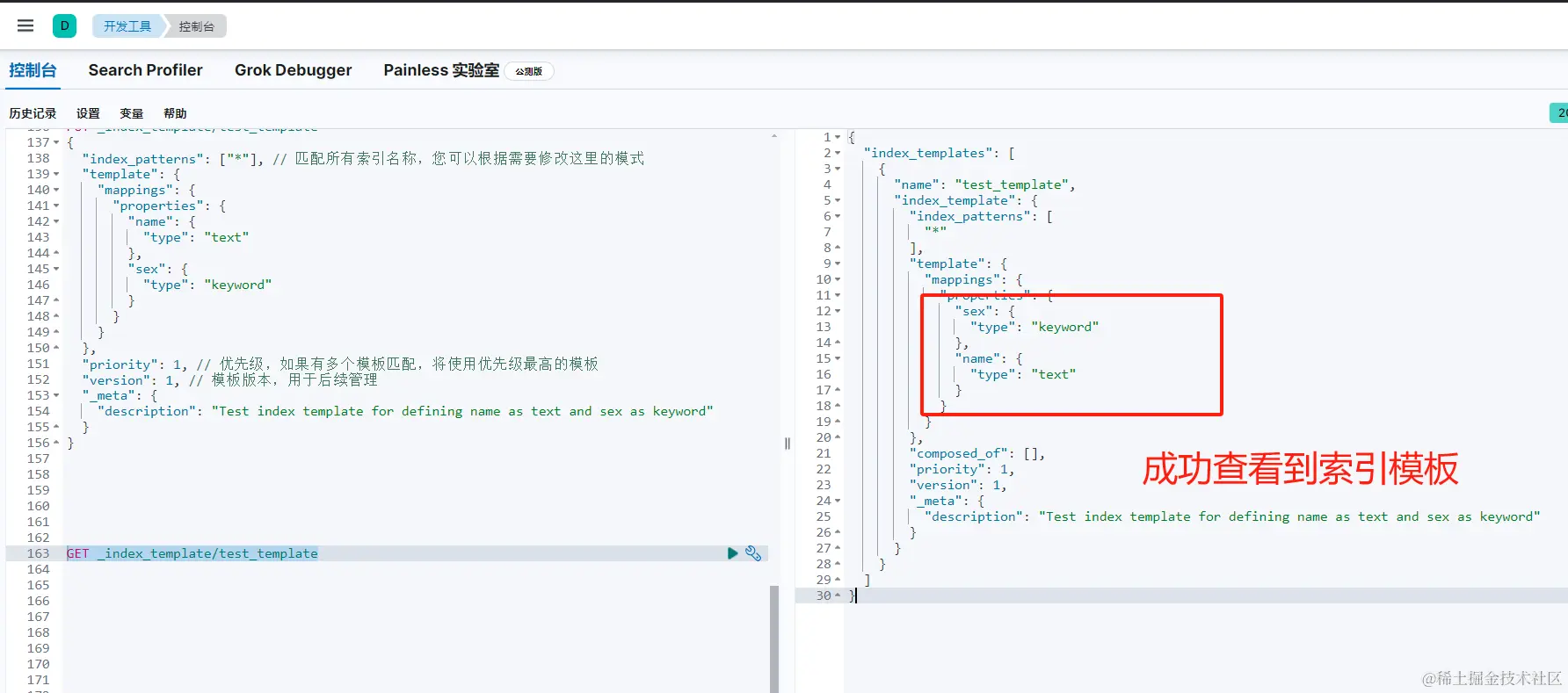Open 帮助 help panel
This screenshot has height=693, width=1568.
(x=175, y=113)
